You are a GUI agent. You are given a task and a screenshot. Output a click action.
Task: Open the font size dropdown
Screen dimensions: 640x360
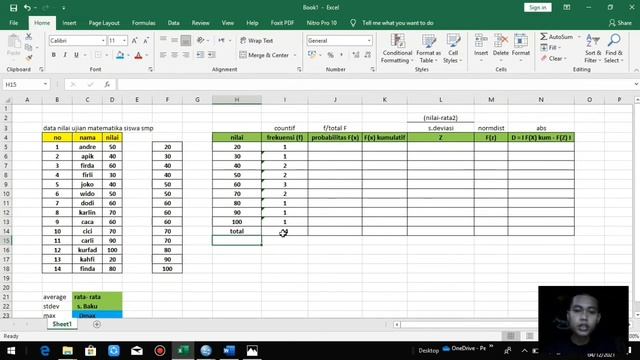124,40
